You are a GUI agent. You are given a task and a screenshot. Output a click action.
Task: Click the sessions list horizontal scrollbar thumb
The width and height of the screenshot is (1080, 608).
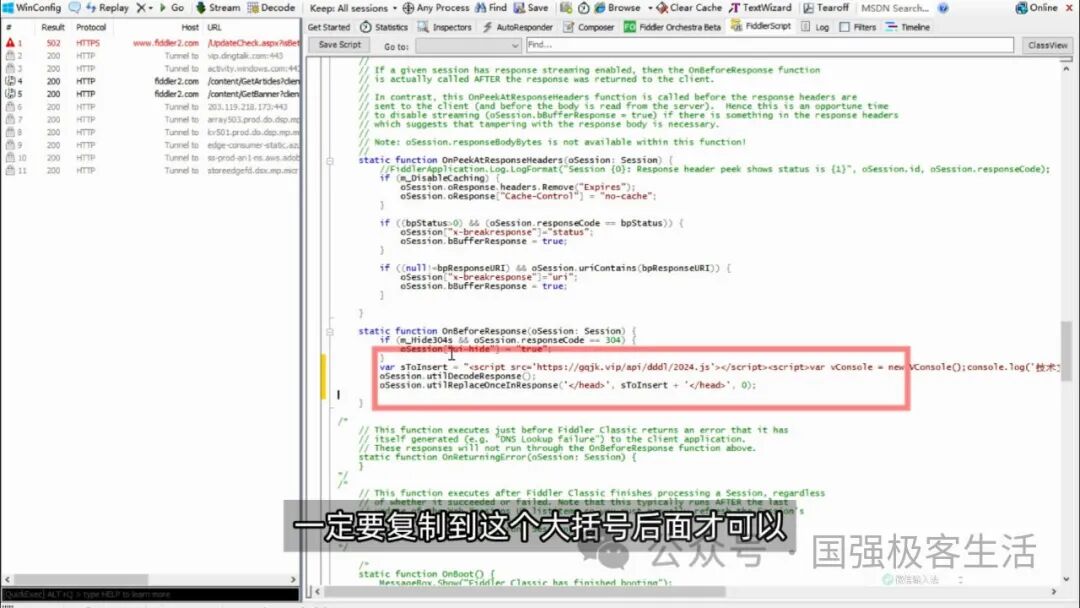81,580
